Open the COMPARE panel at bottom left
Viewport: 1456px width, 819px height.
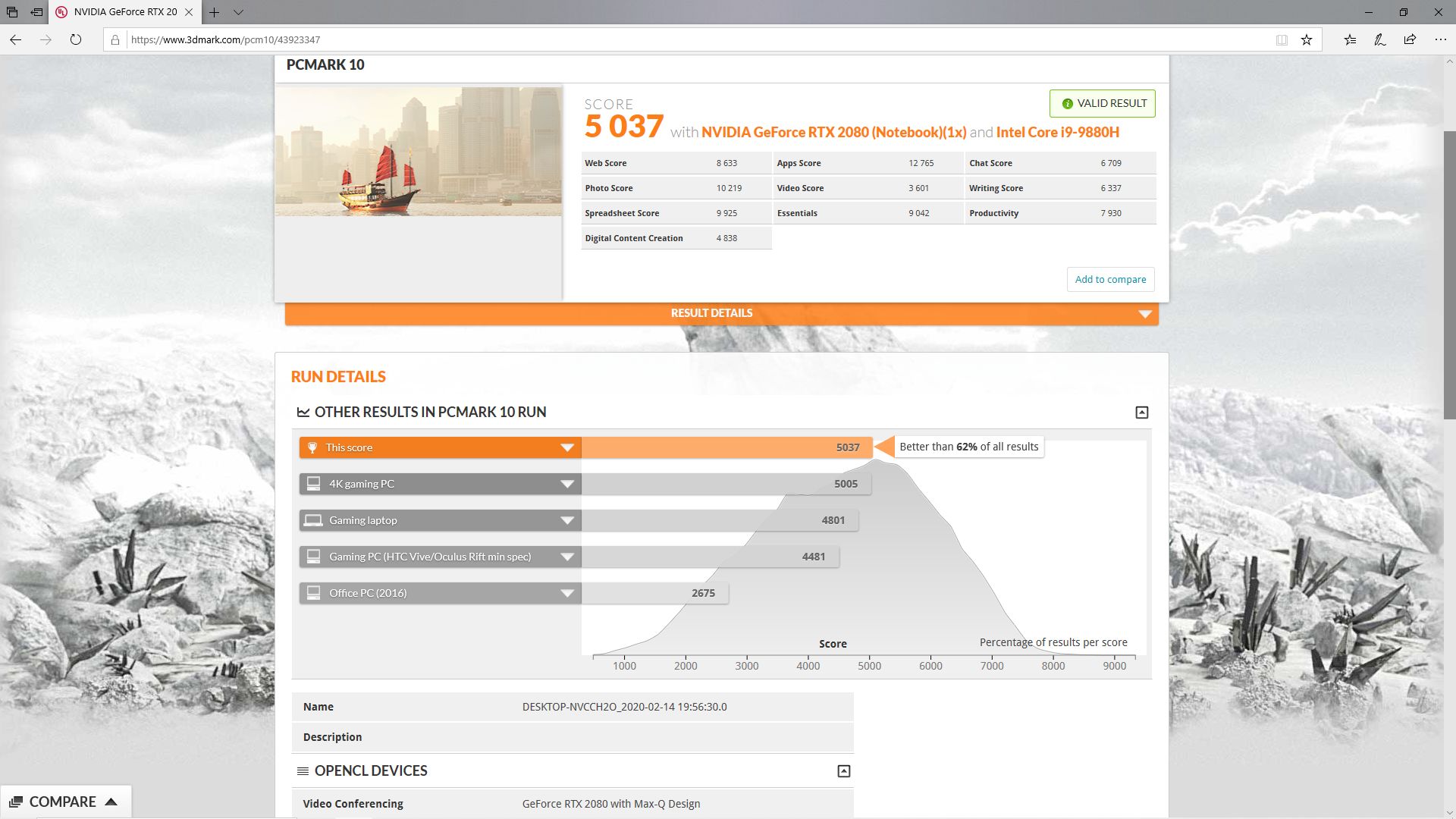point(66,802)
